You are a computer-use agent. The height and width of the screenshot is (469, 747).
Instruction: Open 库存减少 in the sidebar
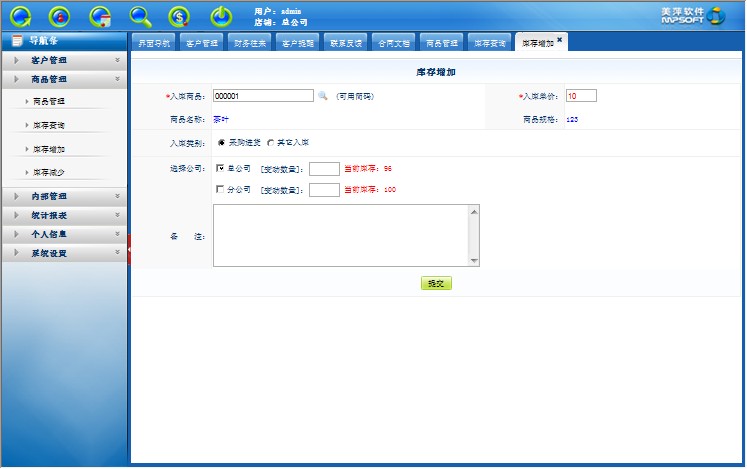pyautogui.click(x=49, y=173)
